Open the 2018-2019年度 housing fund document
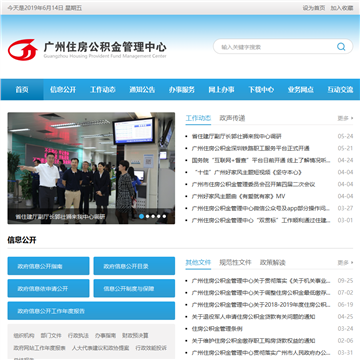This screenshot has width=360, height=360. pos(261,305)
